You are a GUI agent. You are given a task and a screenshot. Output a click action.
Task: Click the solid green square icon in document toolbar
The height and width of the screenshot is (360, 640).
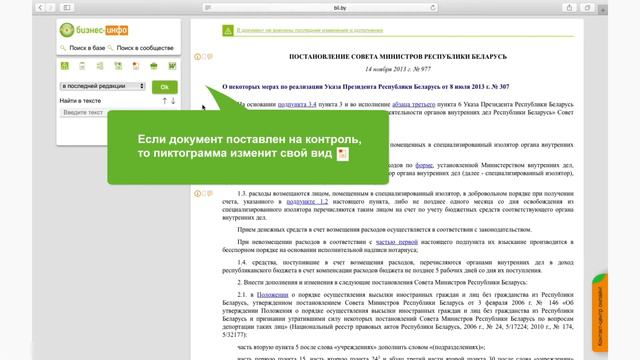tap(64, 66)
